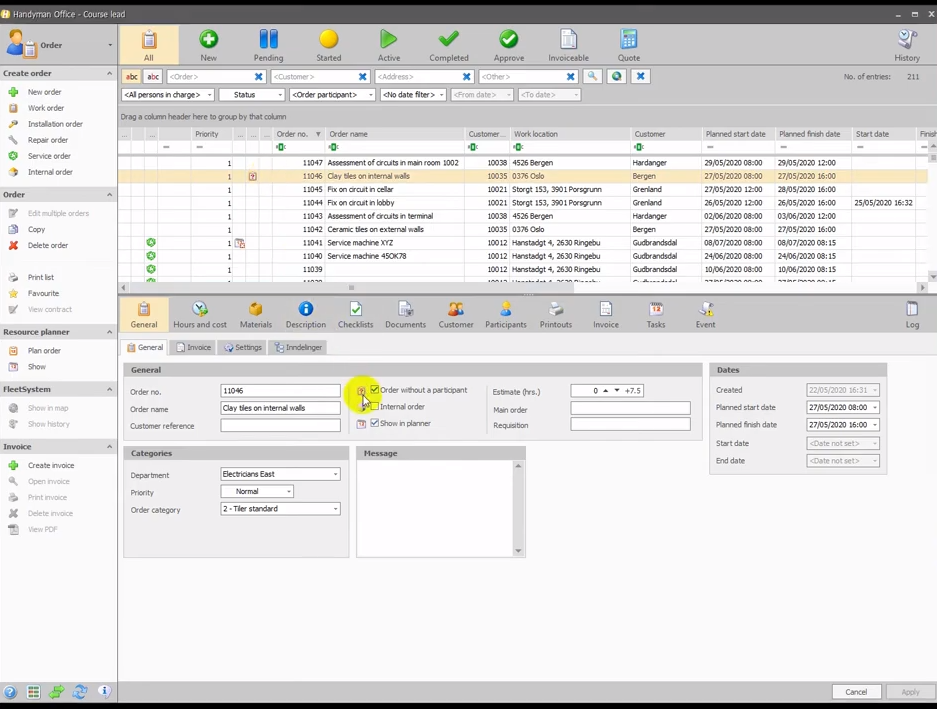The width and height of the screenshot is (937, 709).
Task: Click Work order in sidebar
Action: coord(46,108)
